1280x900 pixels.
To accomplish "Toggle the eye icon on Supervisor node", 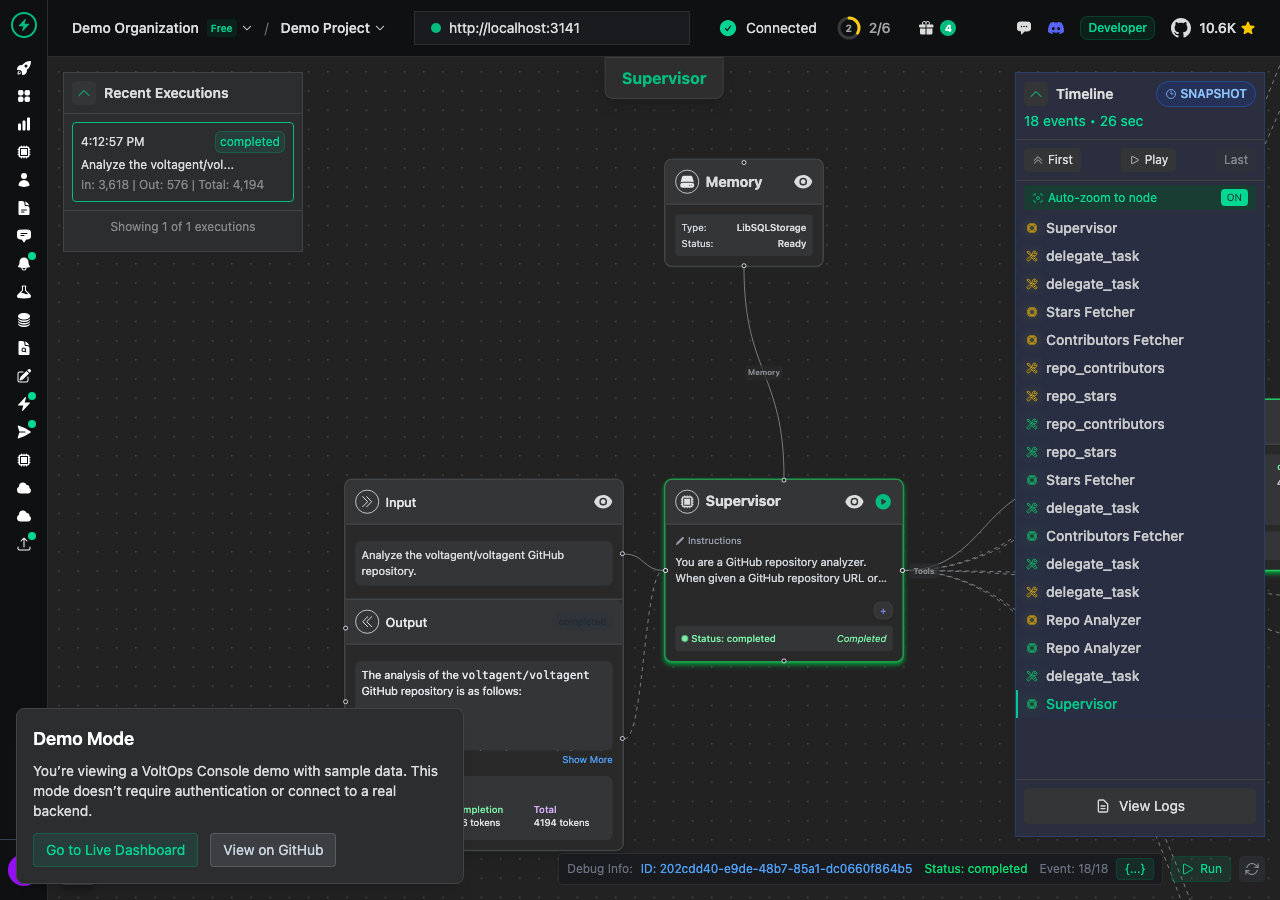I will (x=854, y=502).
